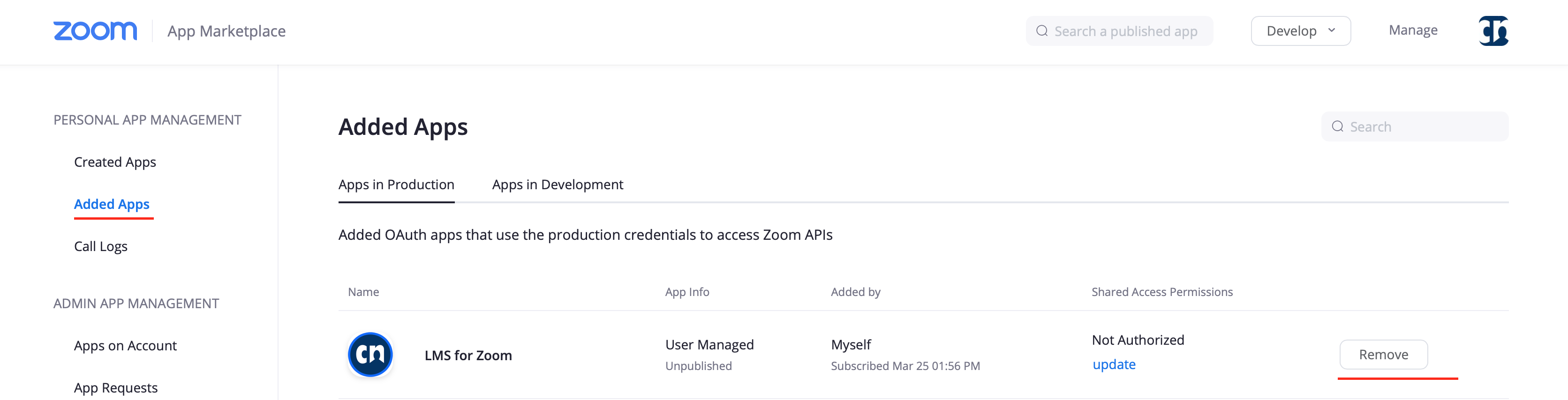Click the User Managed text
1568x400 pixels.
[x=709, y=345]
